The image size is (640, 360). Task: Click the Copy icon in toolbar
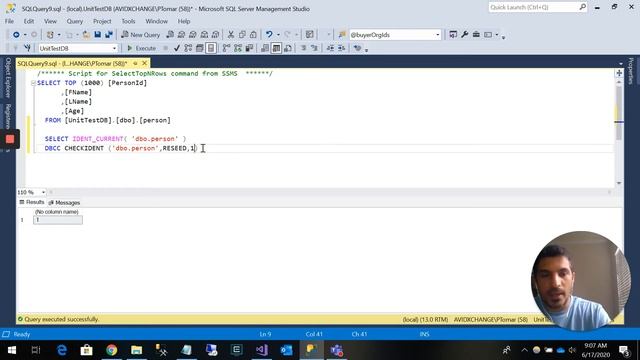(x=242, y=35)
